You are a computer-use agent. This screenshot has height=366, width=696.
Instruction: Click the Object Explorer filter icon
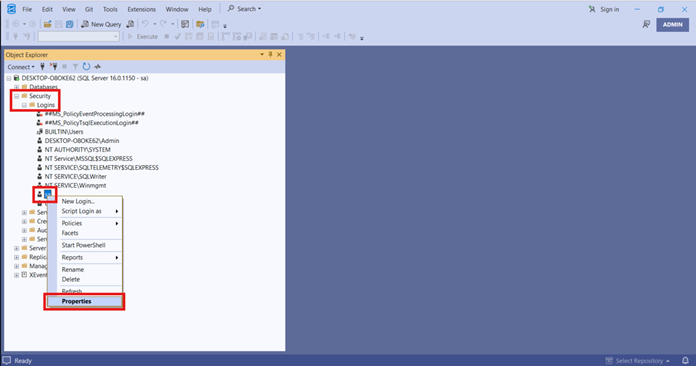coord(75,67)
